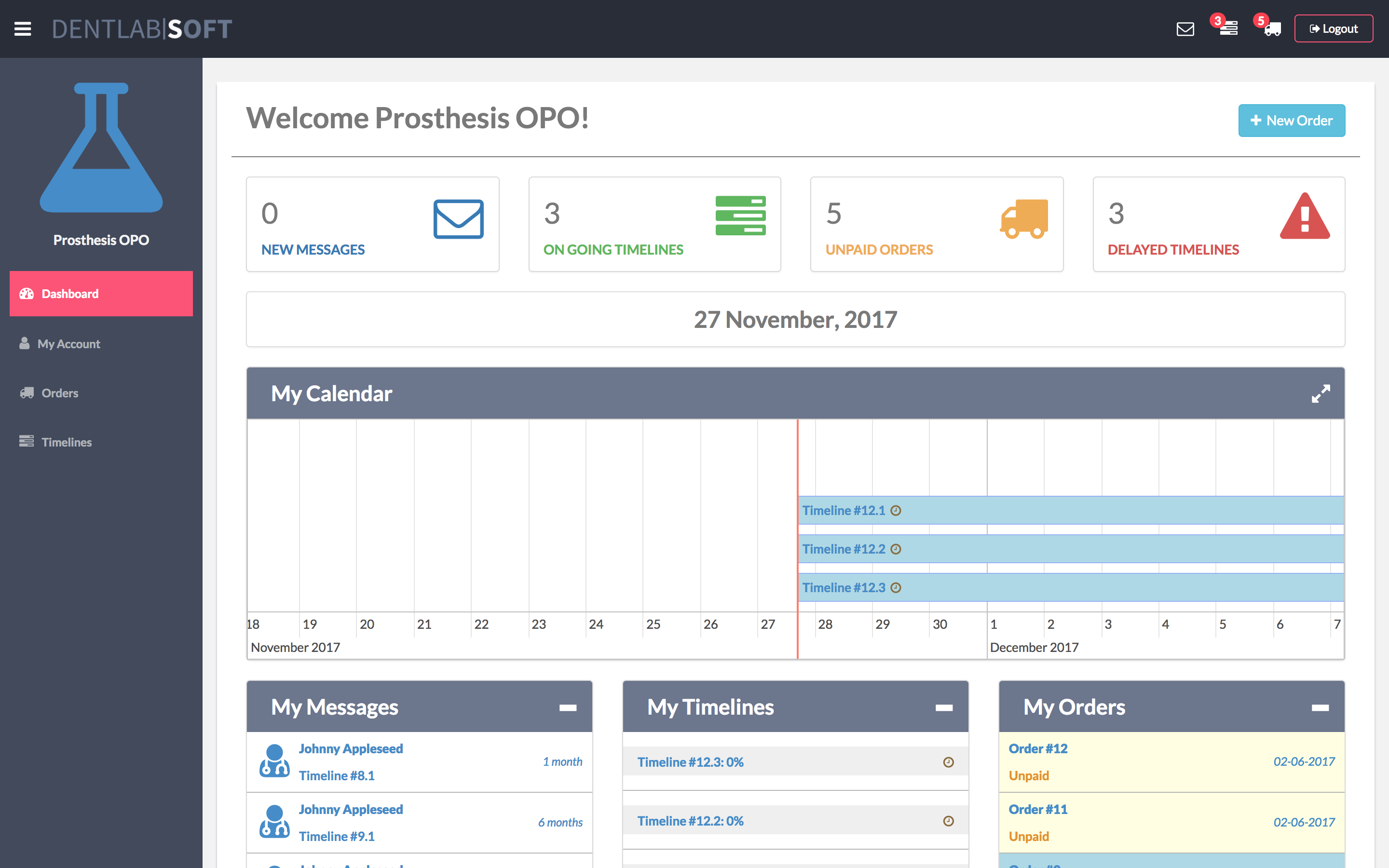Click the New Order button

pyautogui.click(x=1291, y=121)
